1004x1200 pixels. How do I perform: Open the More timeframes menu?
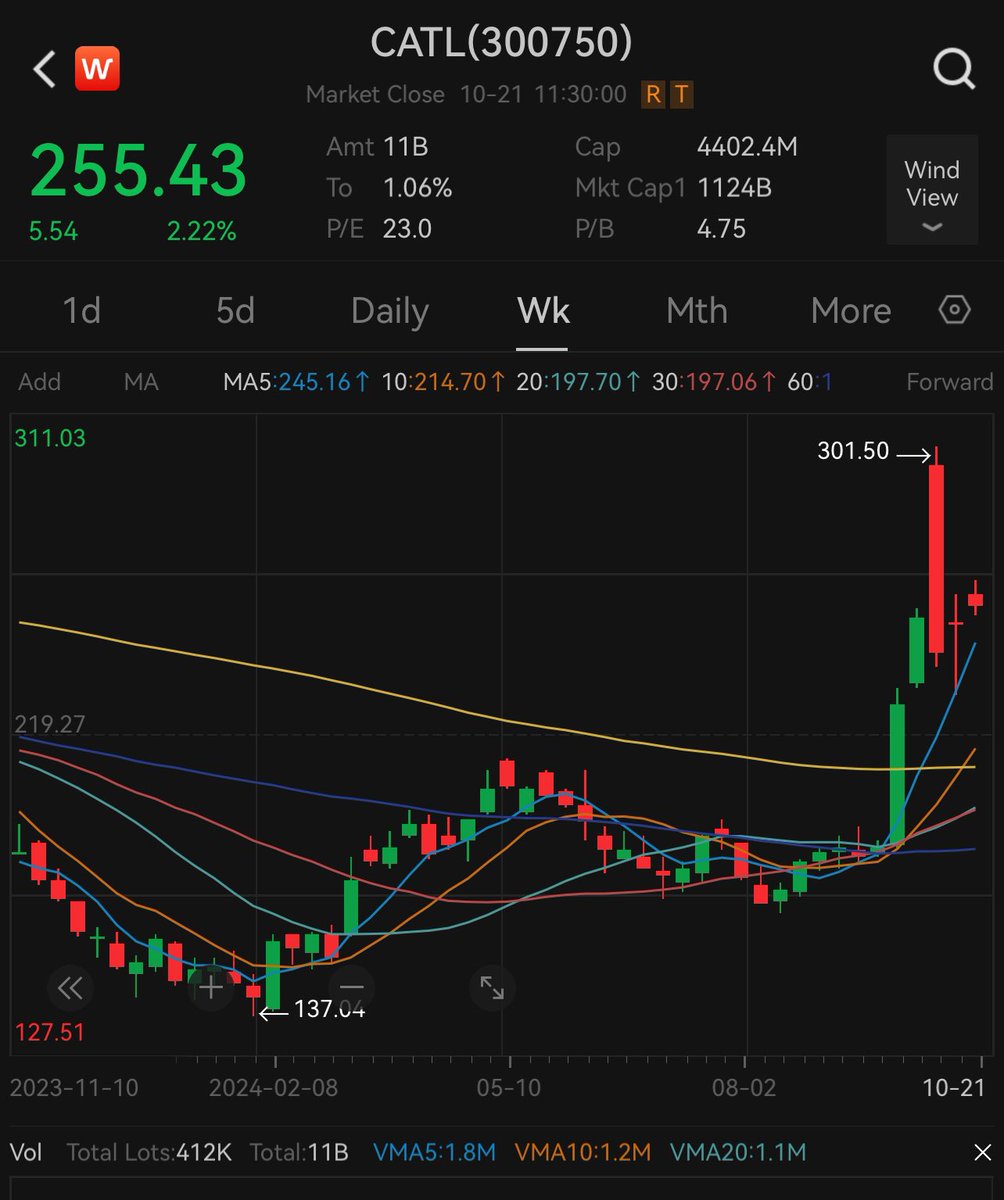coord(851,311)
